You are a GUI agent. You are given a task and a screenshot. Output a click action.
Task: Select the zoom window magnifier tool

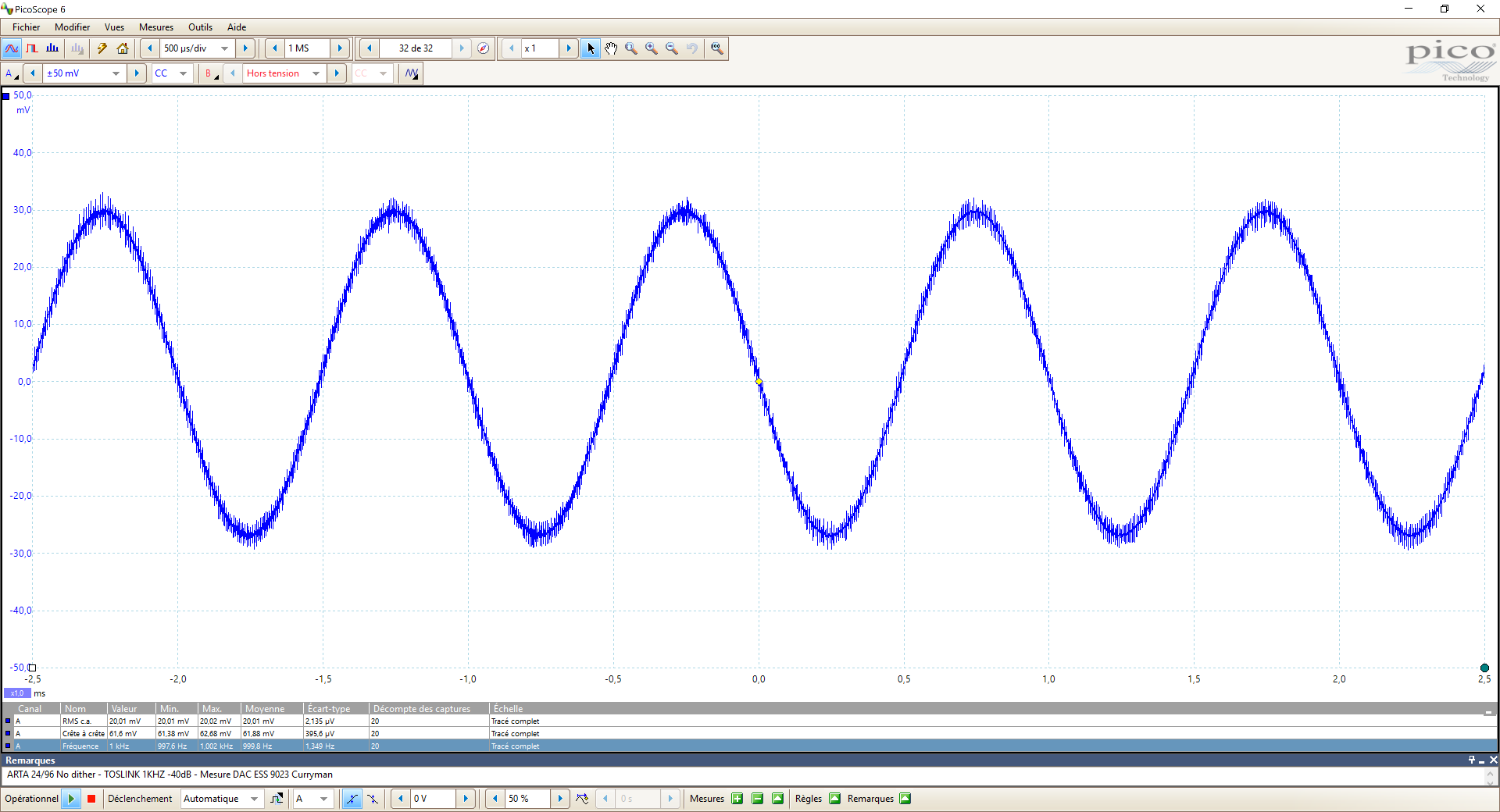click(x=631, y=48)
